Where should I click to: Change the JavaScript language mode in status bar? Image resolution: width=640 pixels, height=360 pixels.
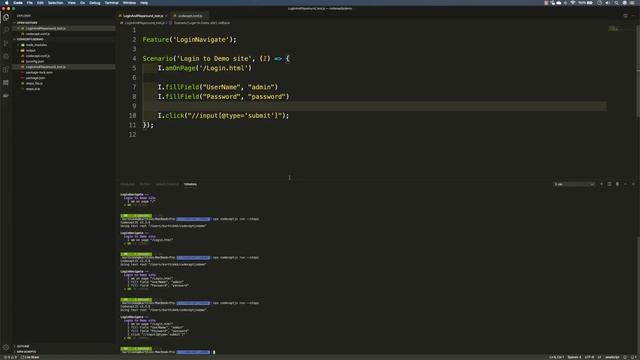612,357
